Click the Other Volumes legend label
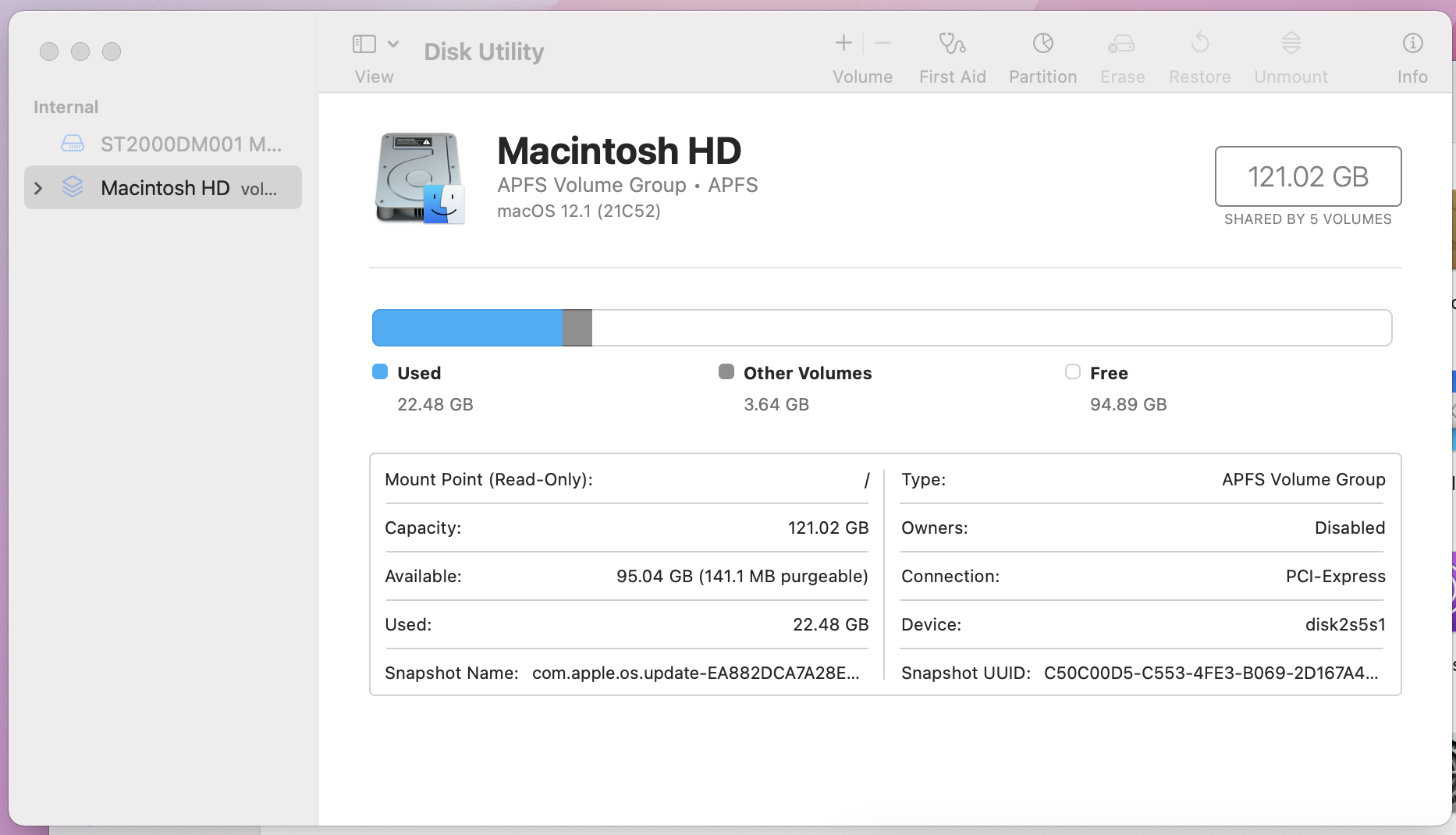 pyautogui.click(x=808, y=373)
